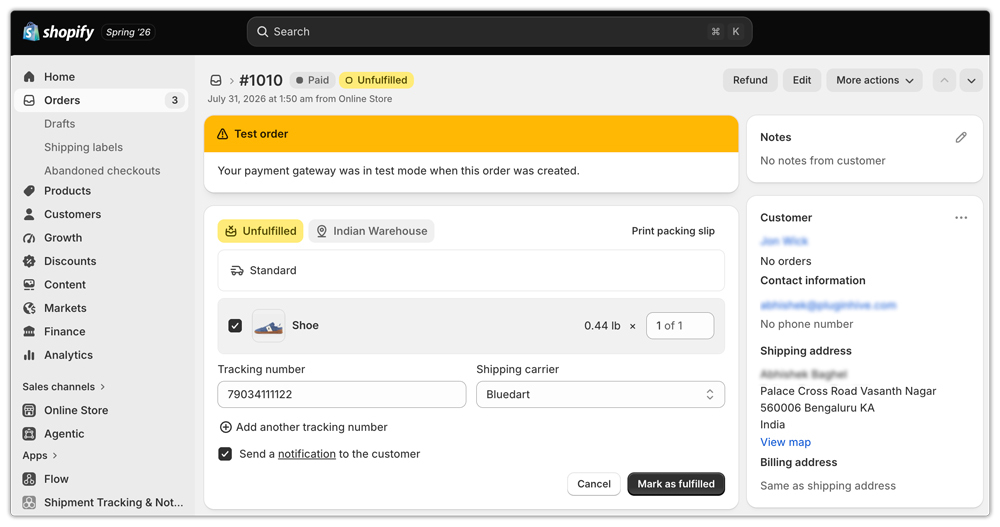Click the Agentic channel icon
1000x527 pixels.
pyautogui.click(x=29, y=434)
